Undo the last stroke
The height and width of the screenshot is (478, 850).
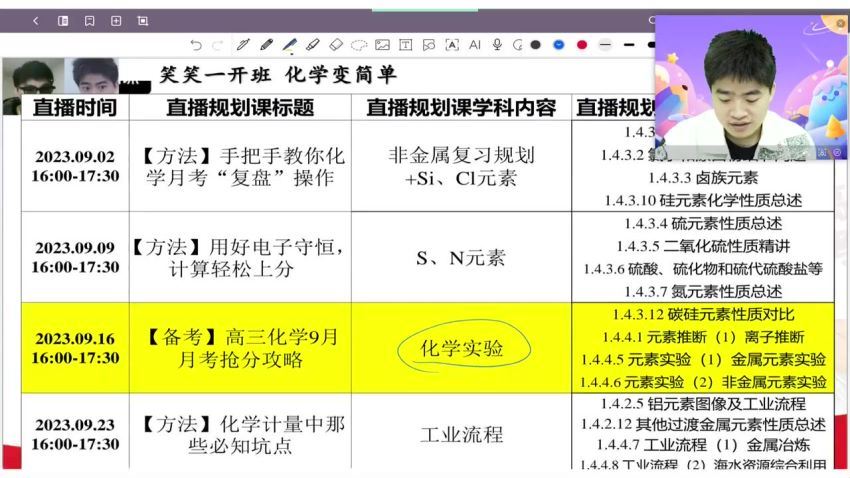coord(196,45)
